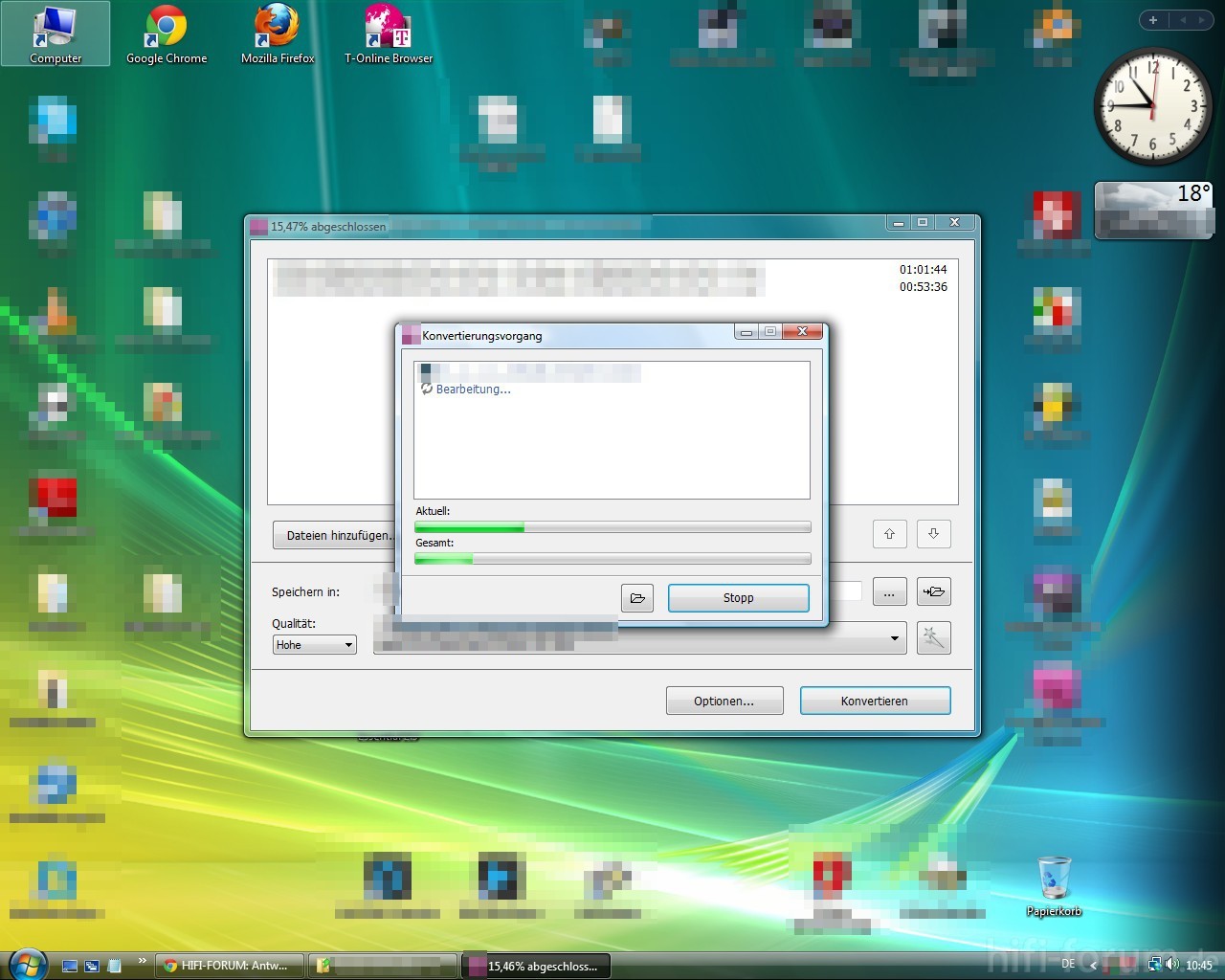Image resolution: width=1225 pixels, height=980 pixels.
Task: Expand the output format dropdown arrow
Action: [x=895, y=638]
